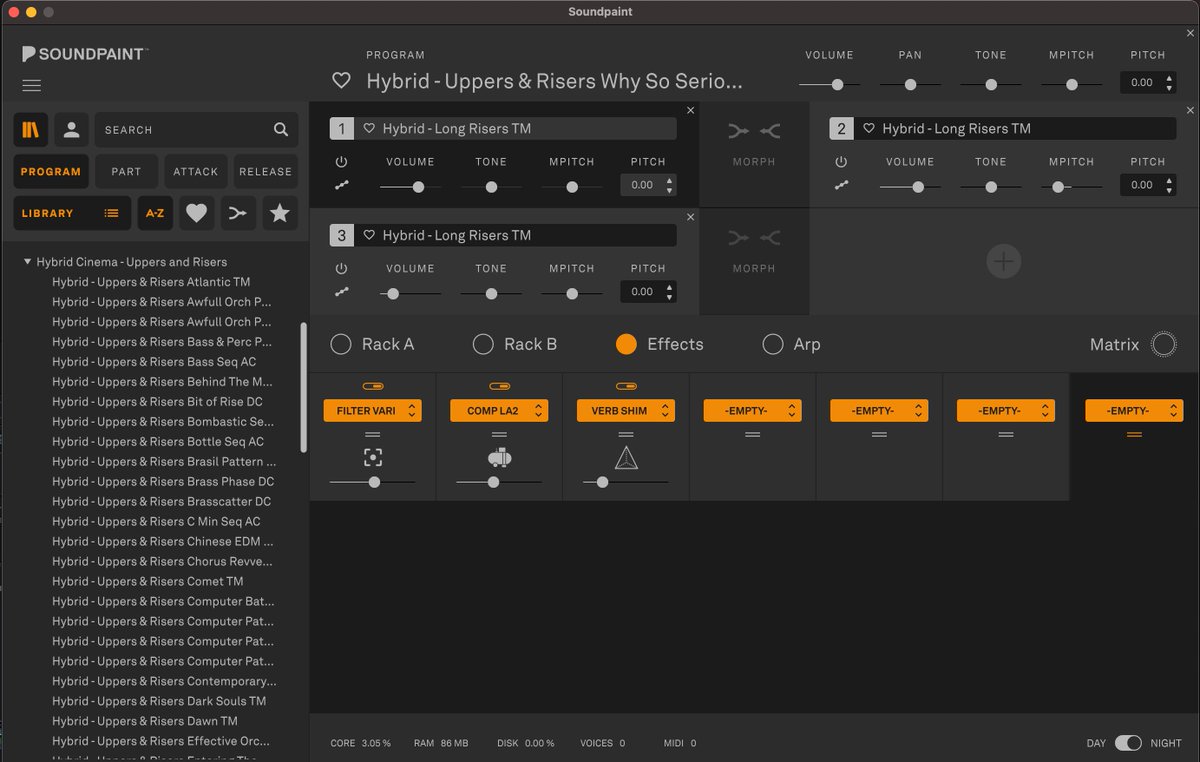Image resolution: width=1200 pixels, height=762 pixels.
Task: Switch to RELEASE tab
Action: [x=266, y=172]
